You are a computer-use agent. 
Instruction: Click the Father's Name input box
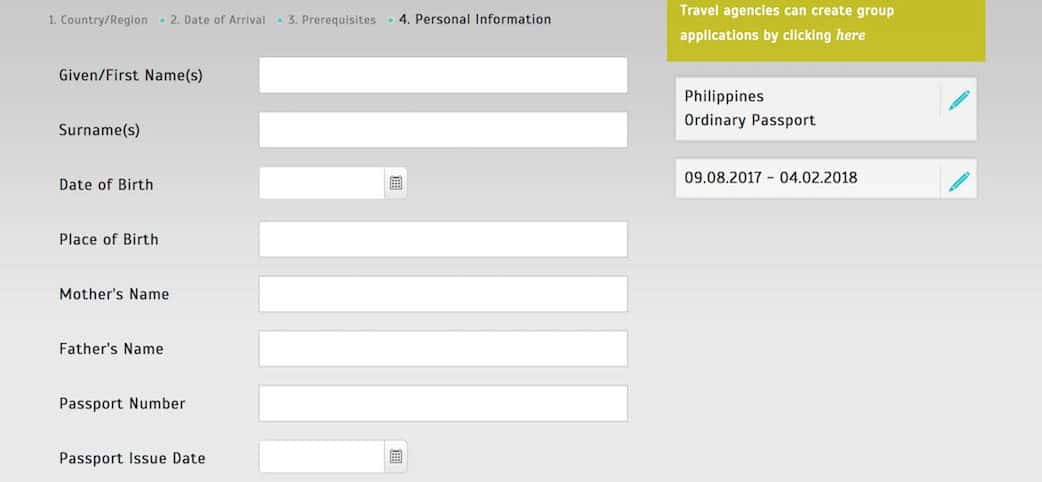[x=443, y=349]
